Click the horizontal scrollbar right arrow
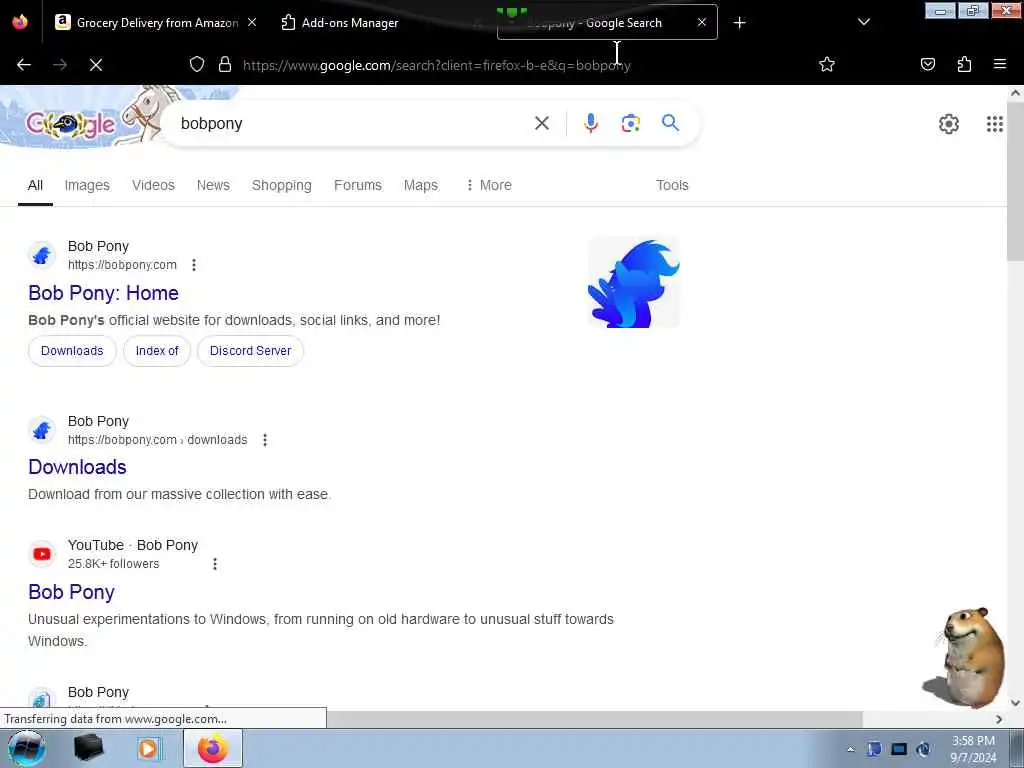1024x768 pixels. (999, 719)
